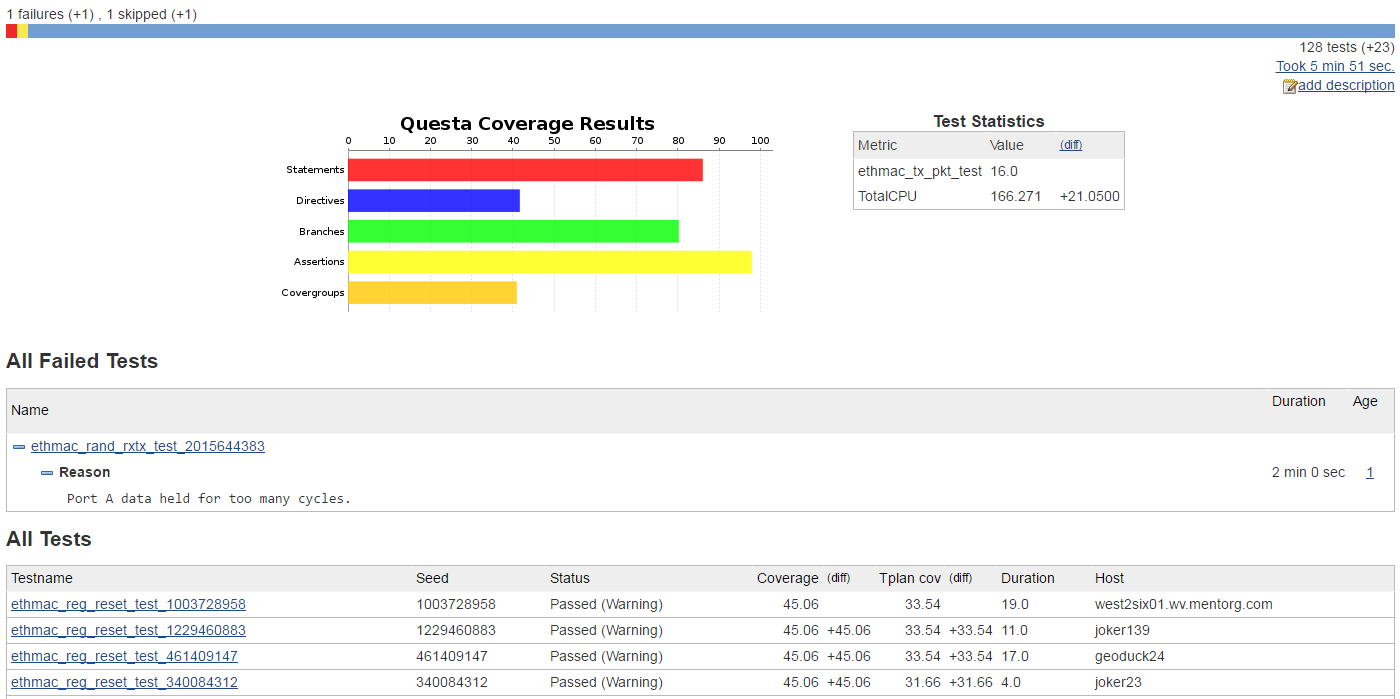Click the host cell joker23
Image resolution: width=1400 pixels, height=699 pixels.
click(1119, 682)
